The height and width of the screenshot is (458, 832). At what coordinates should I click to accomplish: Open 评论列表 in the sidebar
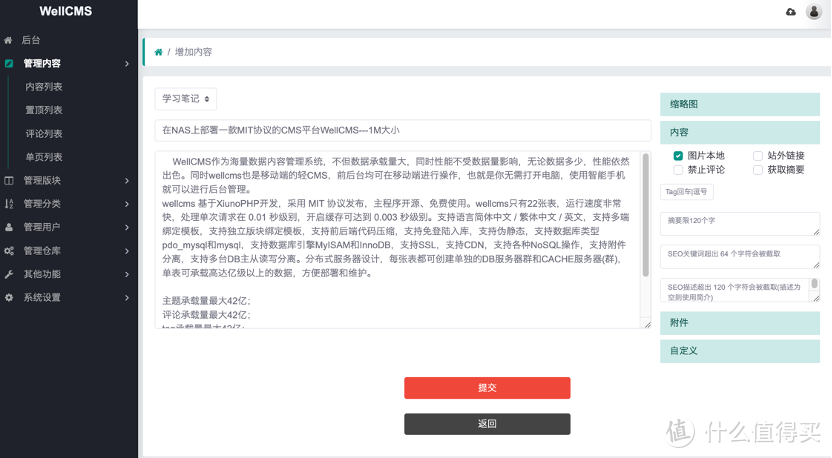coord(44,134)
